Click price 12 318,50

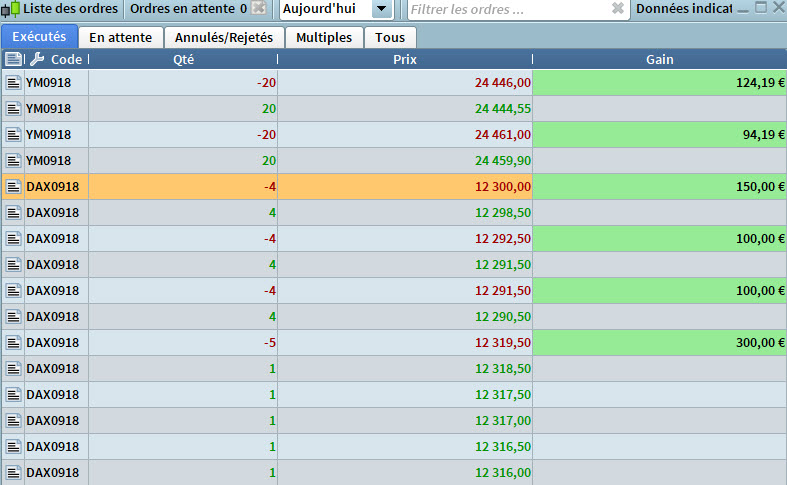pos(502,369)
